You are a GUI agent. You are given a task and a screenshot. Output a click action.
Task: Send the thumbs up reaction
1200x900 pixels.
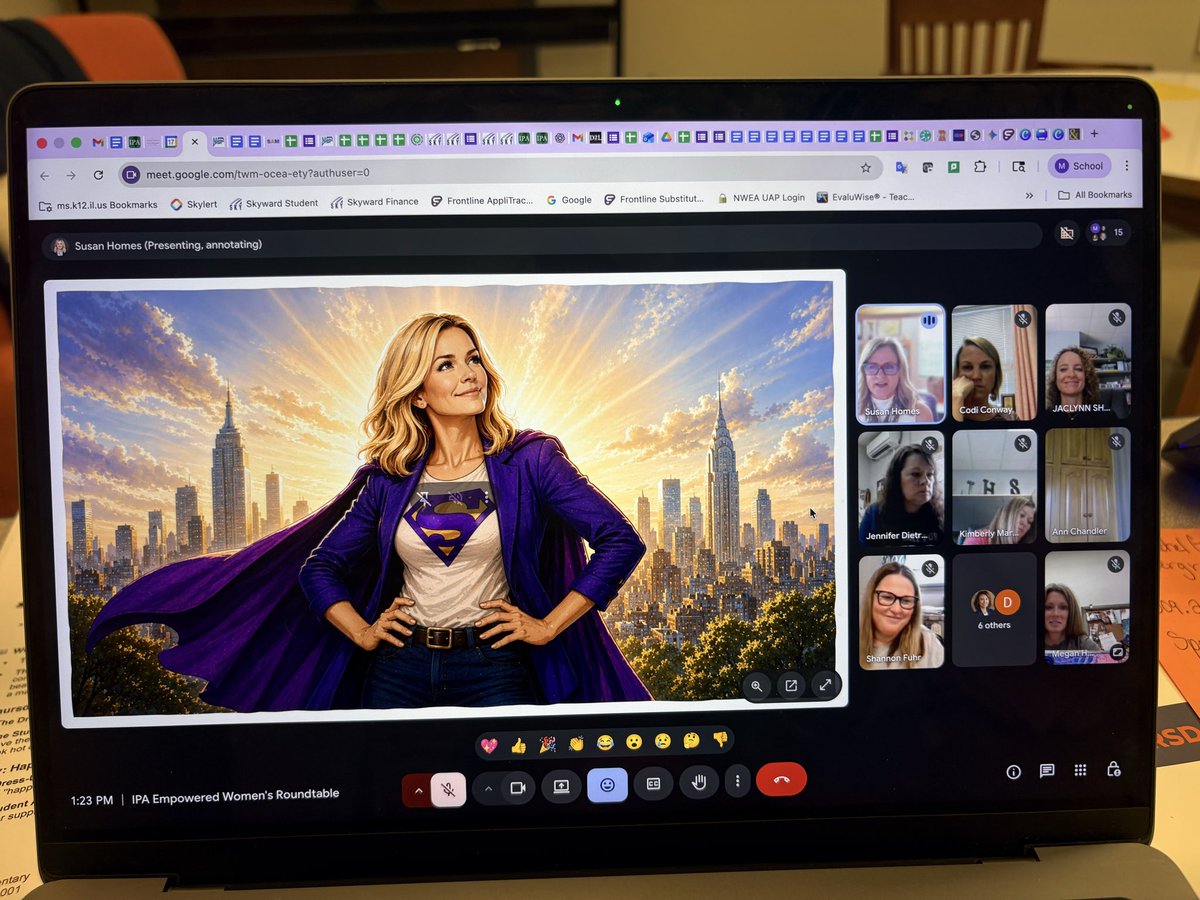(x=518, y=745)
